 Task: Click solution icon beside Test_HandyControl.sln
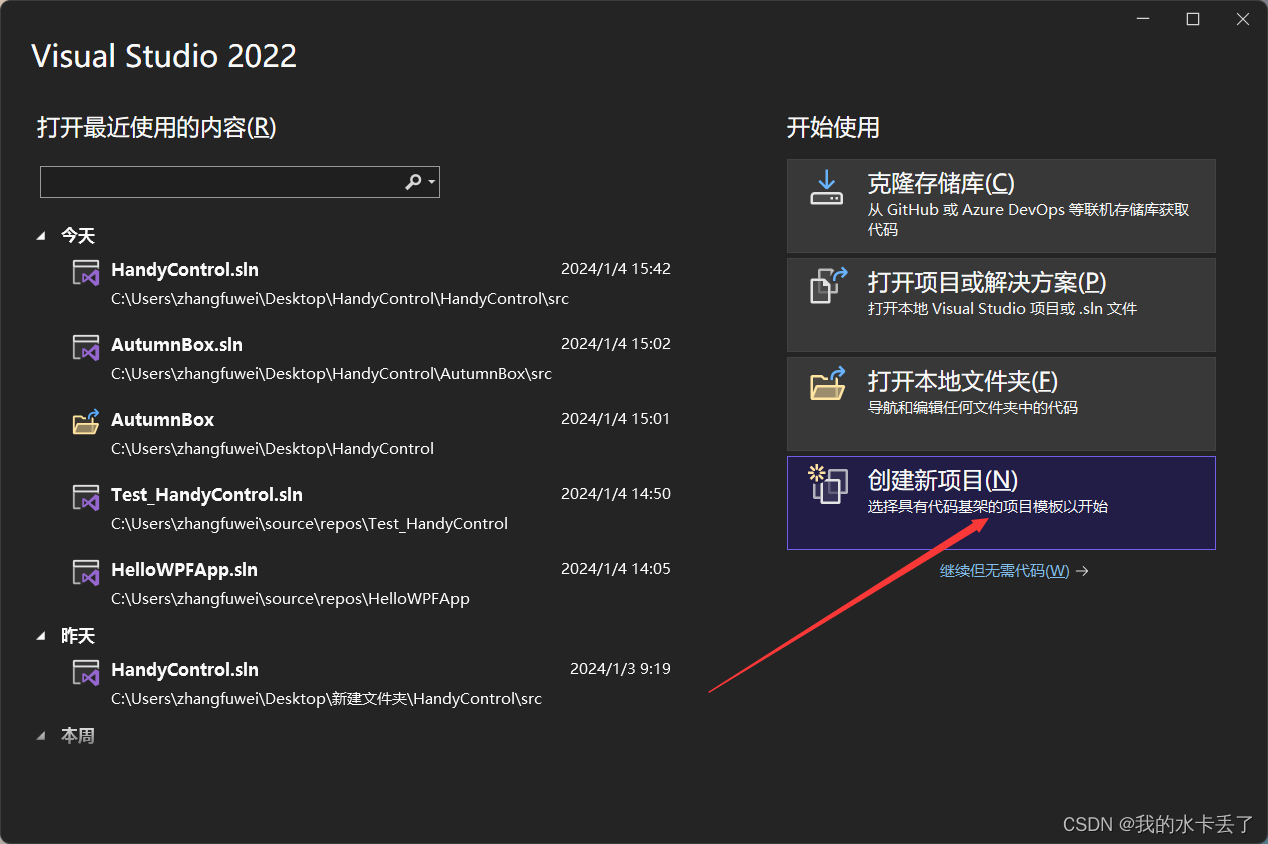[86, 497]
